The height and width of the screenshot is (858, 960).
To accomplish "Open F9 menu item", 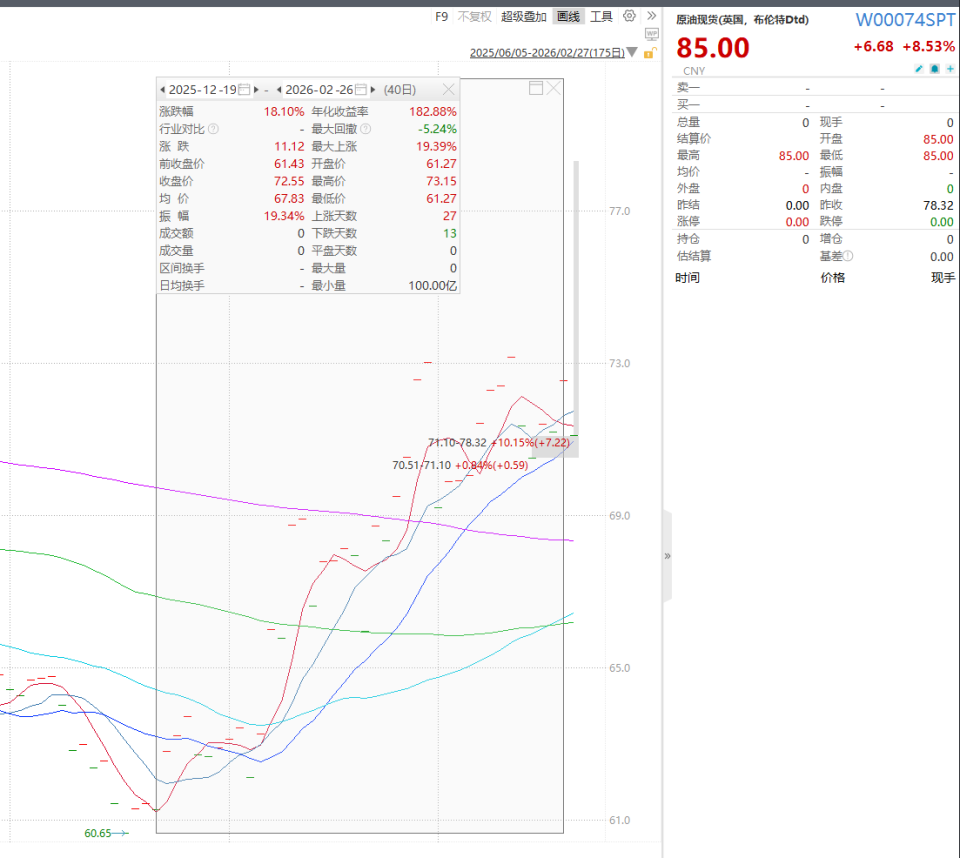I will (441, 17).
